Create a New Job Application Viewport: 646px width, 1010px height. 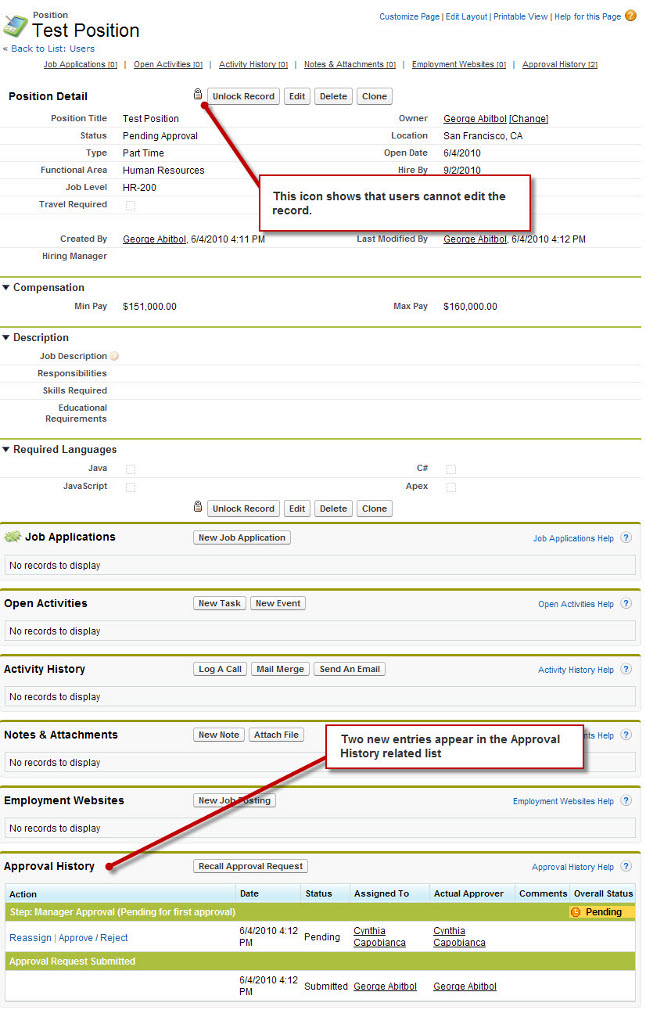[242, 537]
